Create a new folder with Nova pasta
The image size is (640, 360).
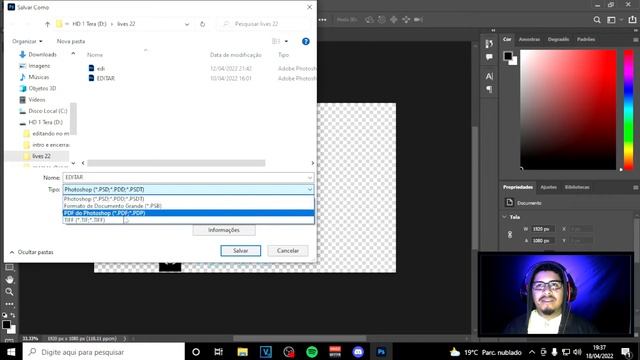coord(71,41)
